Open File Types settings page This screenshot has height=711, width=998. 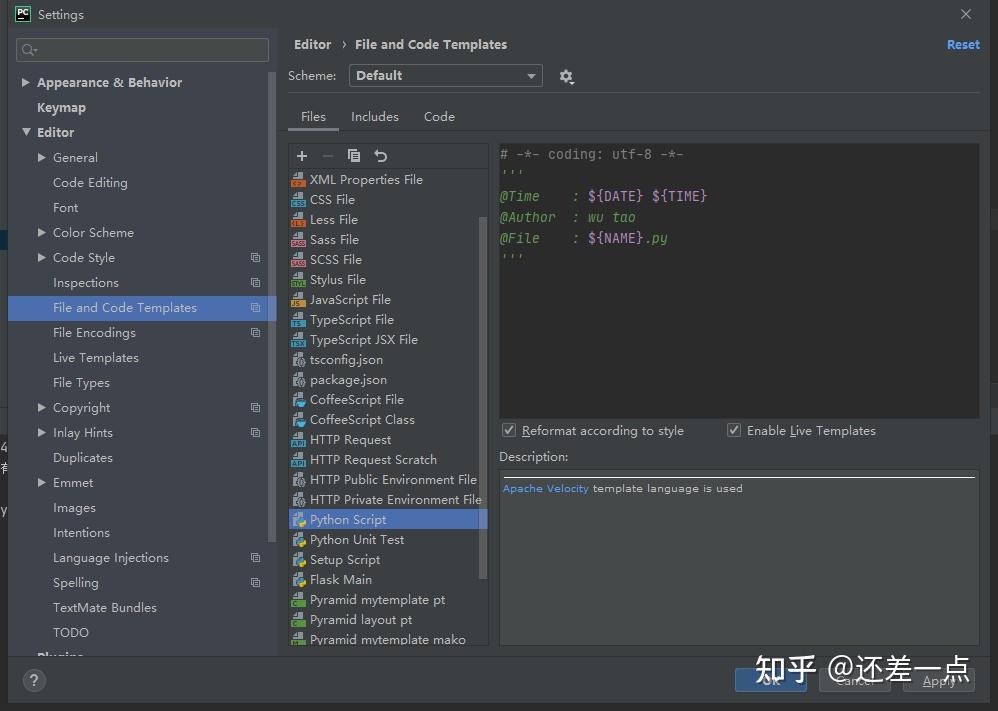coord(81,383)
